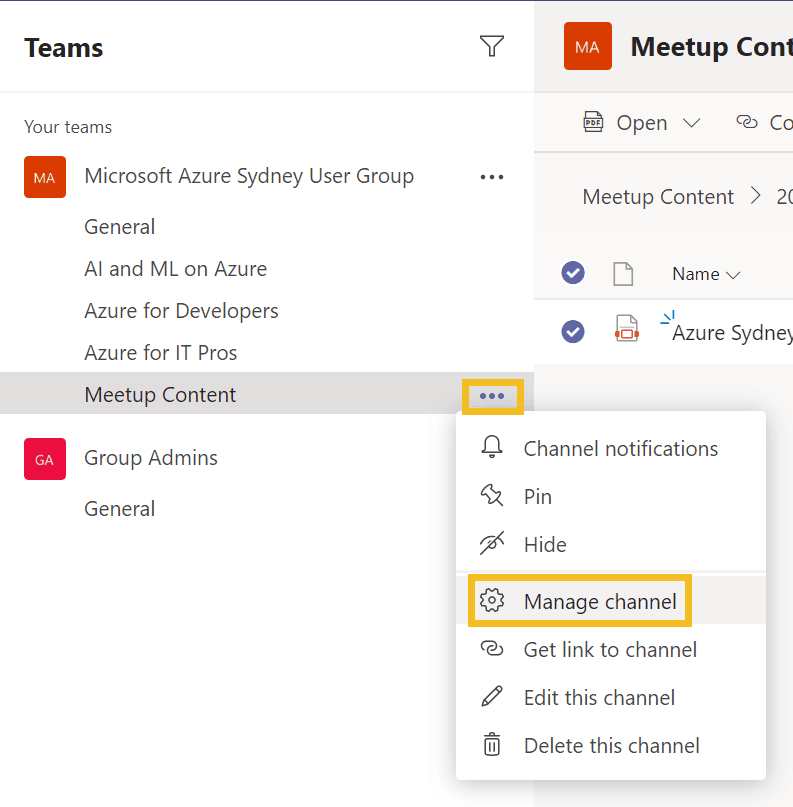Click the MA avatar in the channel header

[x=588, y=46]
